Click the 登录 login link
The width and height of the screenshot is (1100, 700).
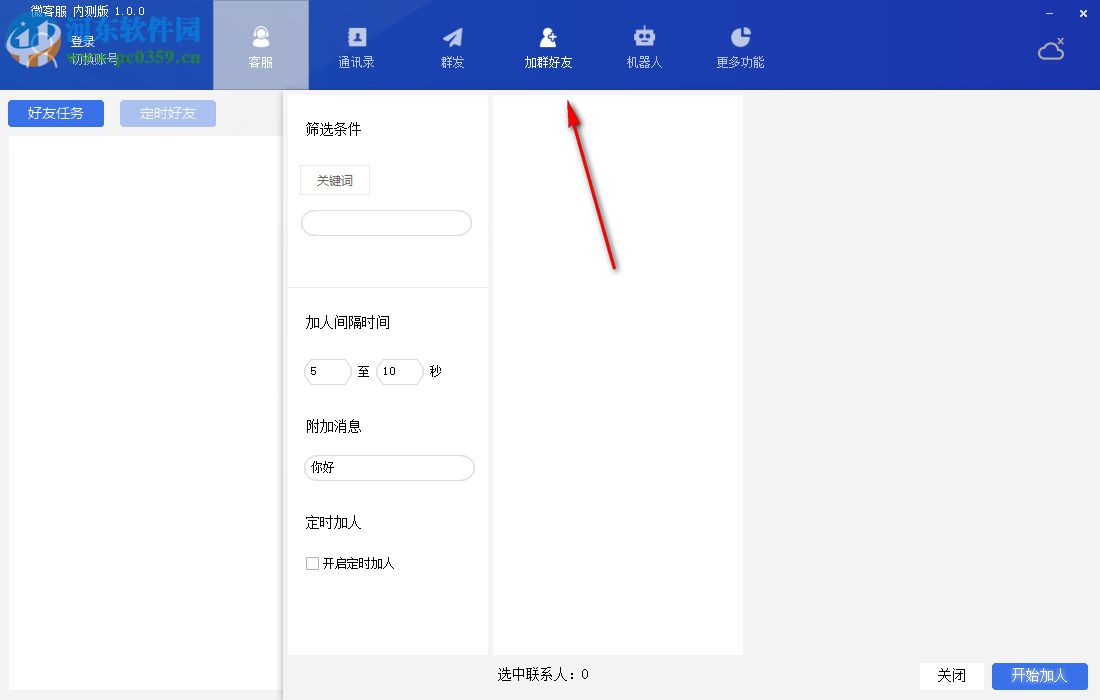pyautogui.click(x=83, y=41)
